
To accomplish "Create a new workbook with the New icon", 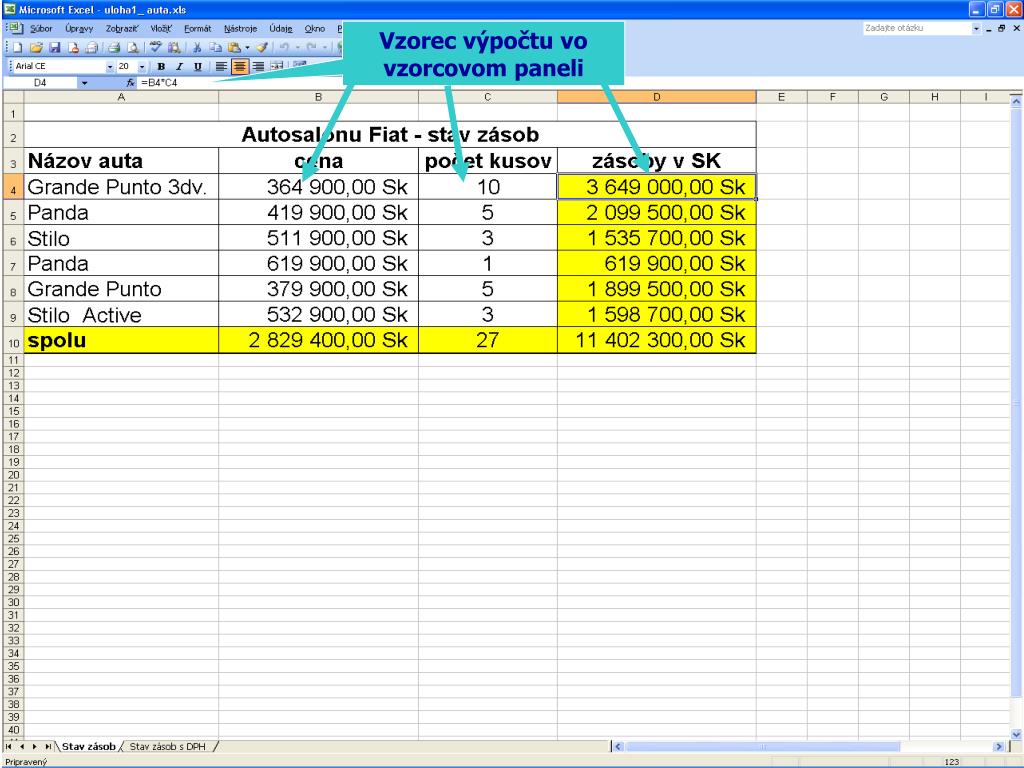I will [x=18, y=48].
